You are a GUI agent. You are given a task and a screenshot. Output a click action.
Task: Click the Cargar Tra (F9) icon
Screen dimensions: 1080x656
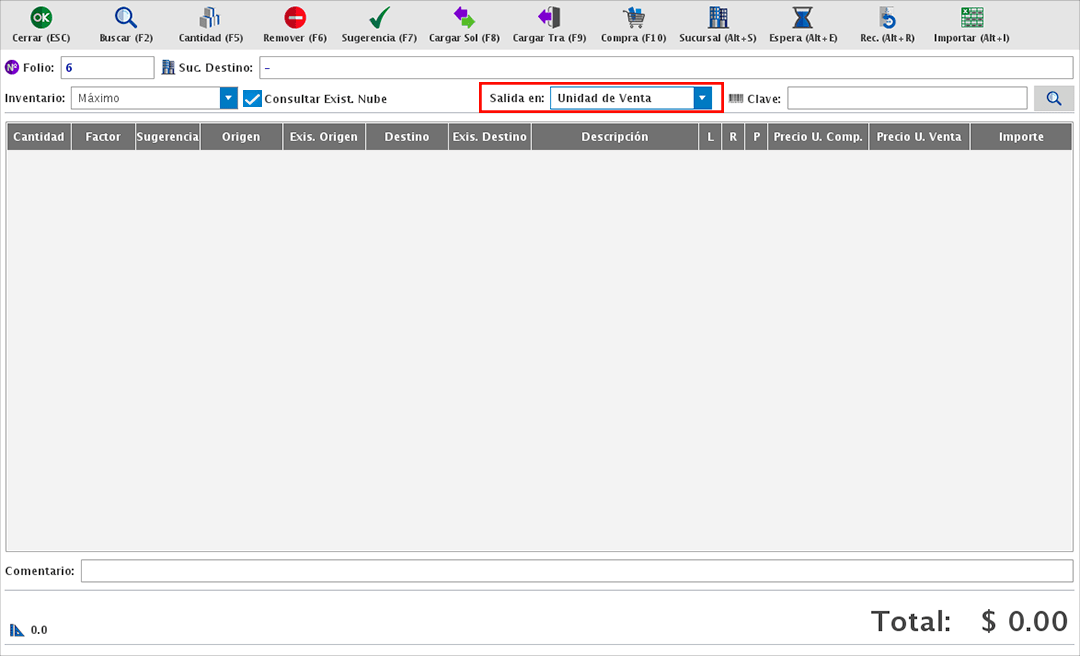click(549, 18)
